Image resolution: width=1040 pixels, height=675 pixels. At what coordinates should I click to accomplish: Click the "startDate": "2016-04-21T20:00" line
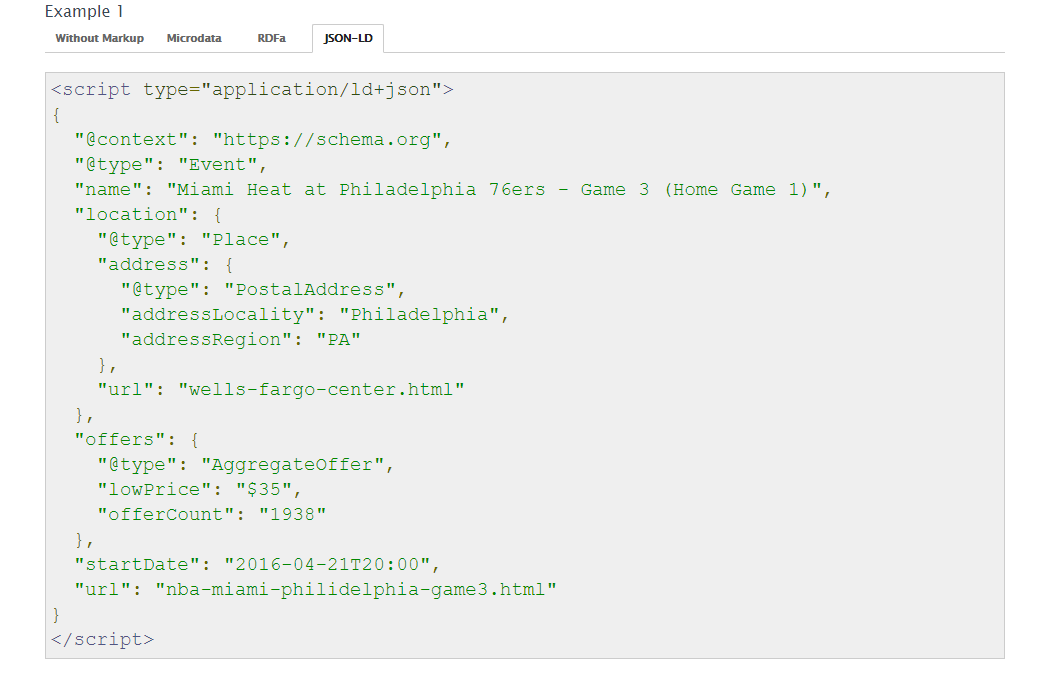257,565
